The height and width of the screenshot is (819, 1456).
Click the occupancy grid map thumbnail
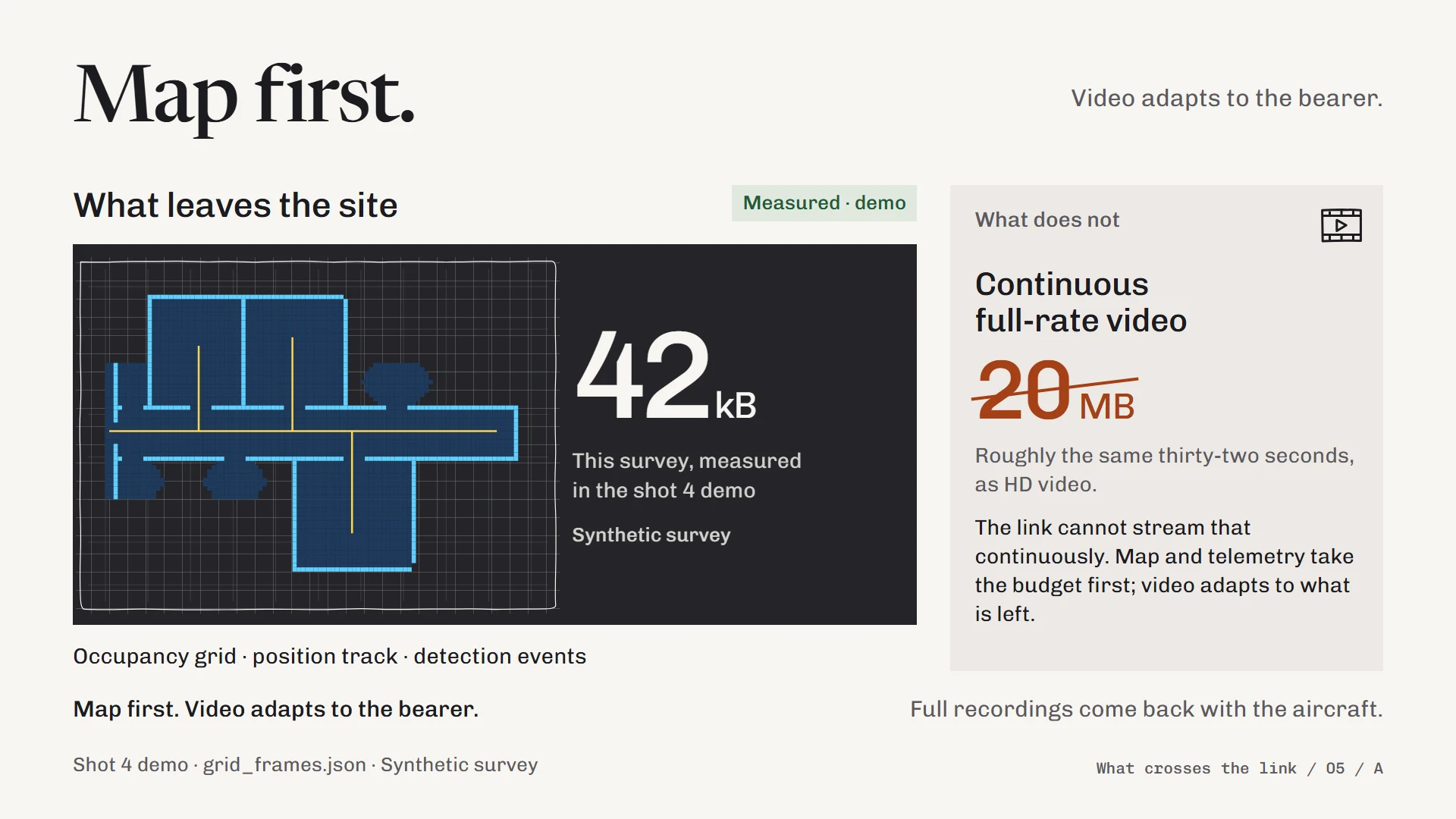click(318, 435)
